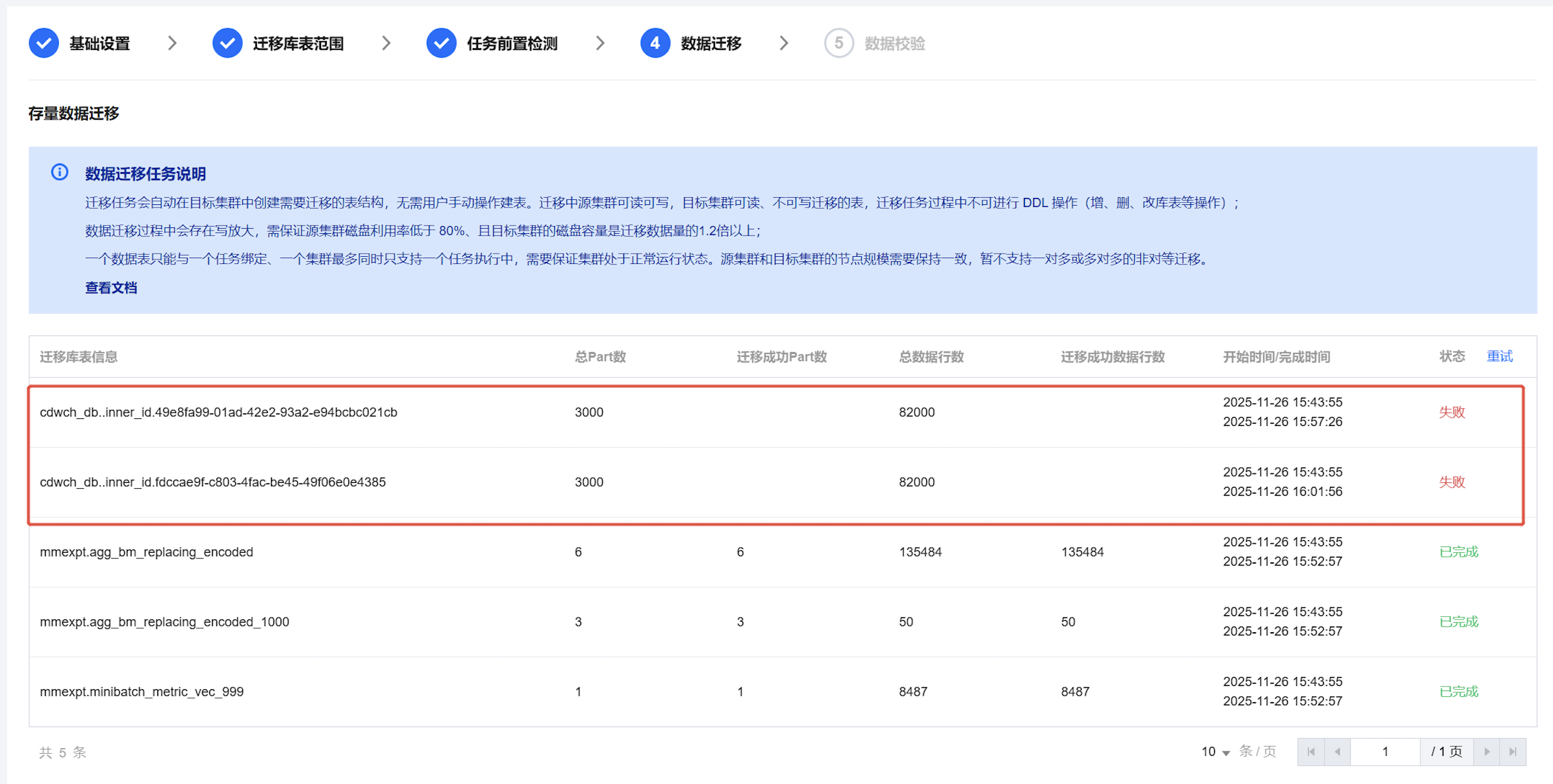This screenshot has height=784, width=1553.
Task: Go to the previous page arrow
Action: [x=1337, y=752]
